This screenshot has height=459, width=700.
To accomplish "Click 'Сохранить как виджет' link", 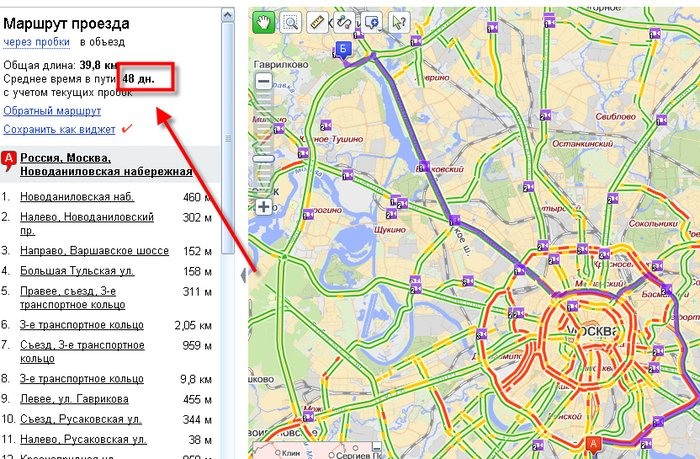I will pyautogui.click(x=58, y=129).
